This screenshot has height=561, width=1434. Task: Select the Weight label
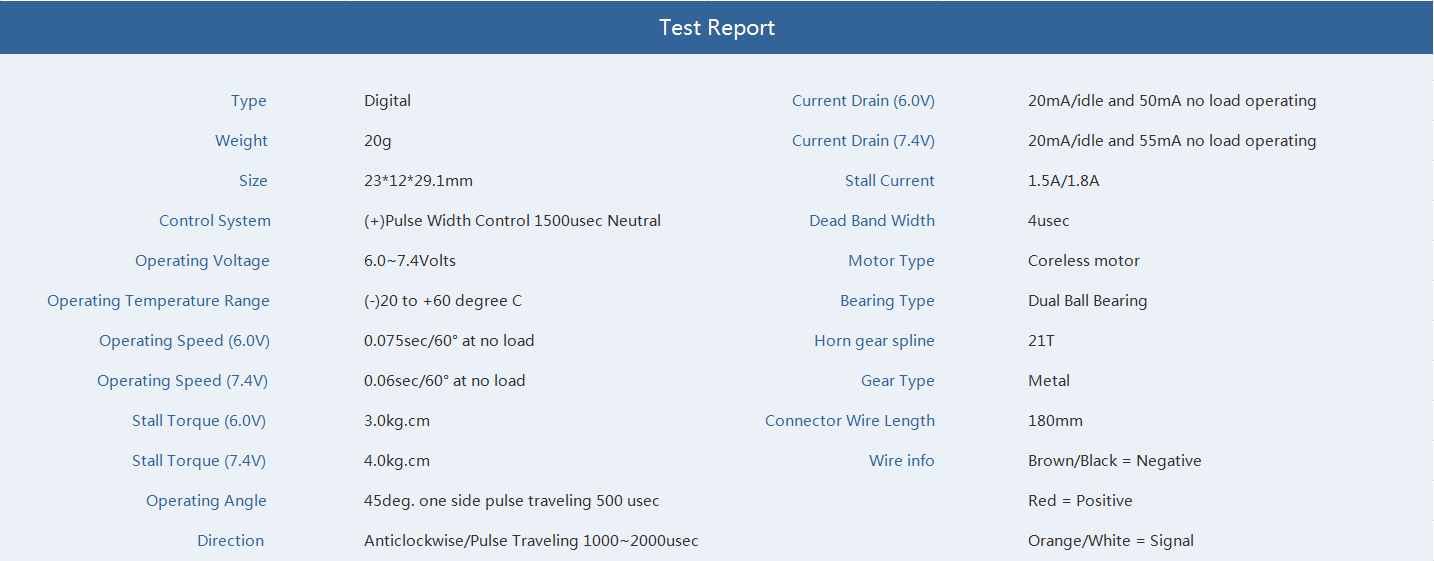[x=241, y=141]
